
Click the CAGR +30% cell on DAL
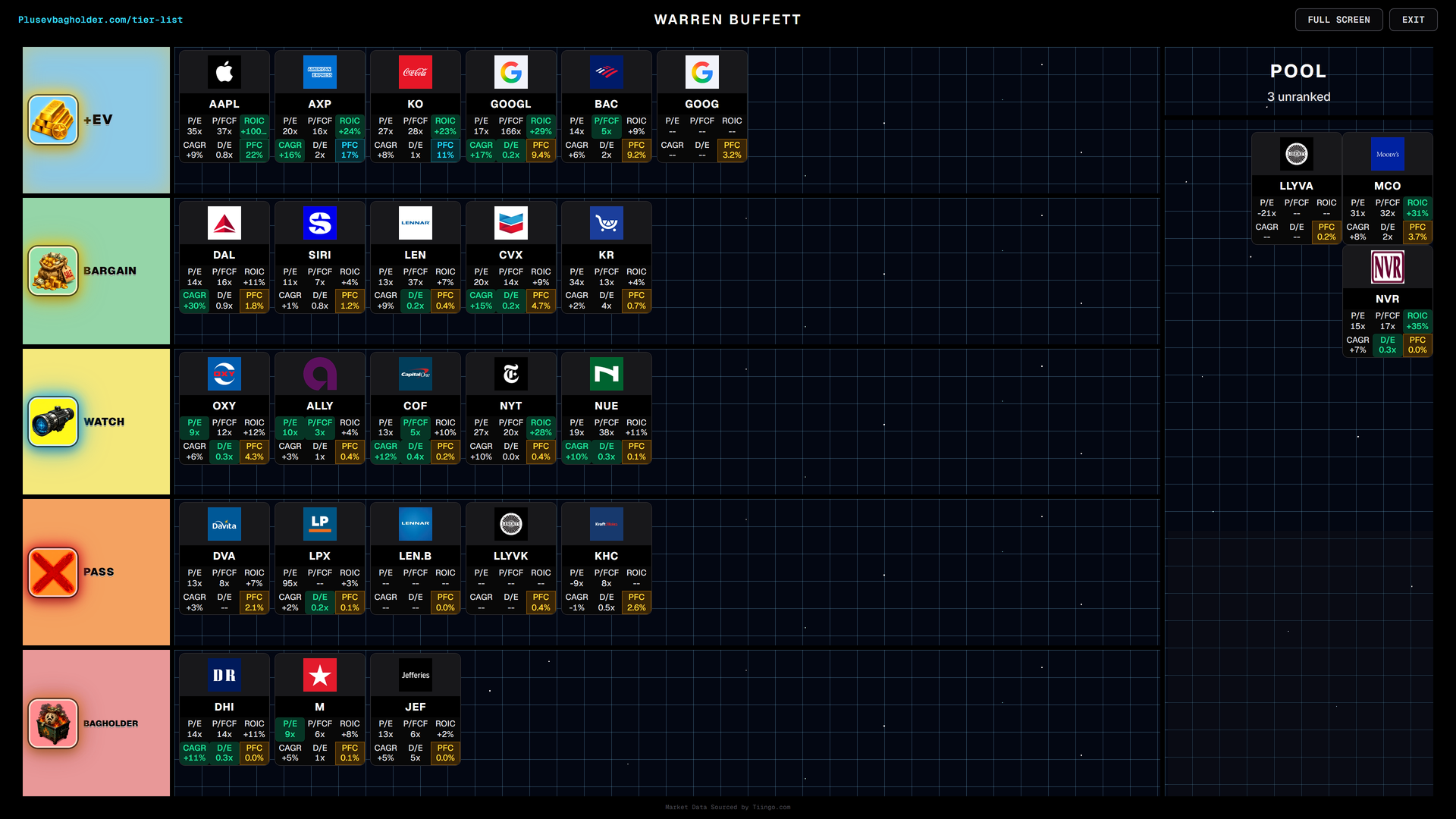pos(194,301)
